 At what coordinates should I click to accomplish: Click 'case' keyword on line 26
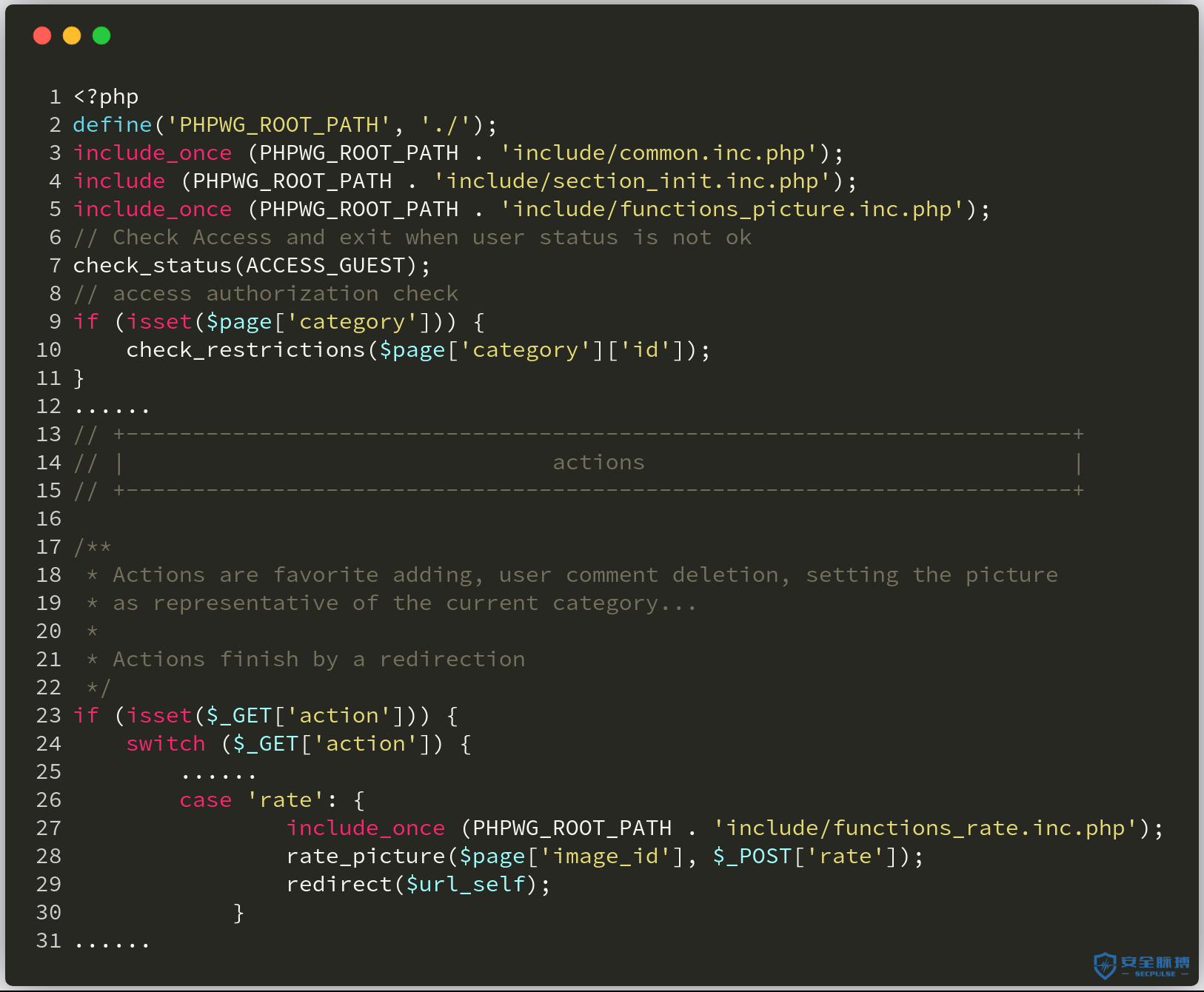click(x=206, y=800)
